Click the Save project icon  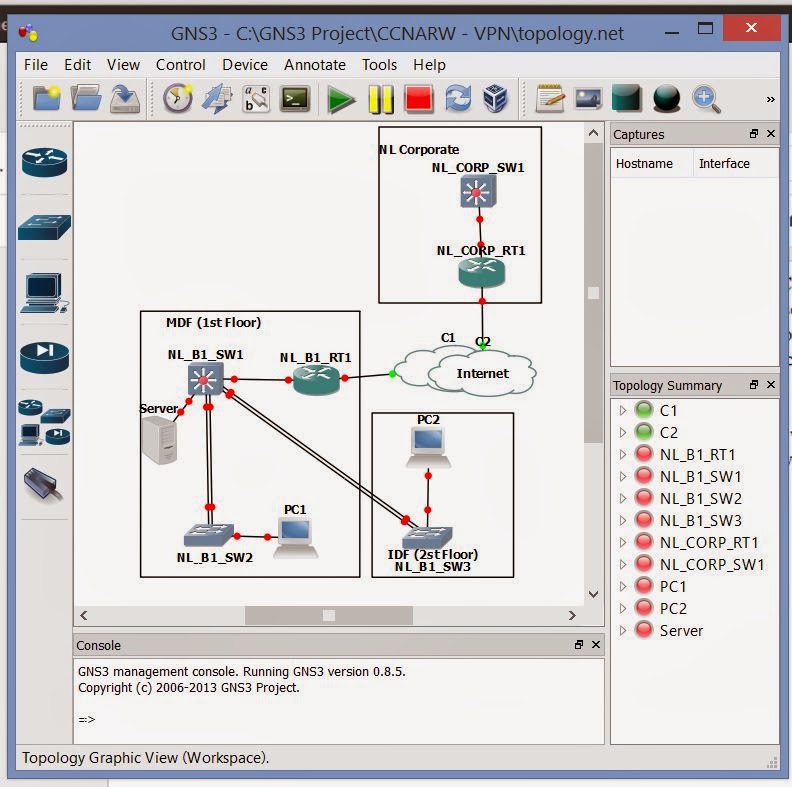125,99
